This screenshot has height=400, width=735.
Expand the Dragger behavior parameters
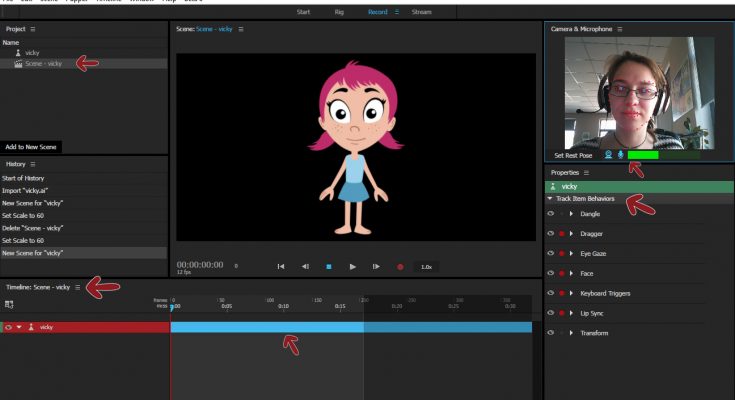571,234
